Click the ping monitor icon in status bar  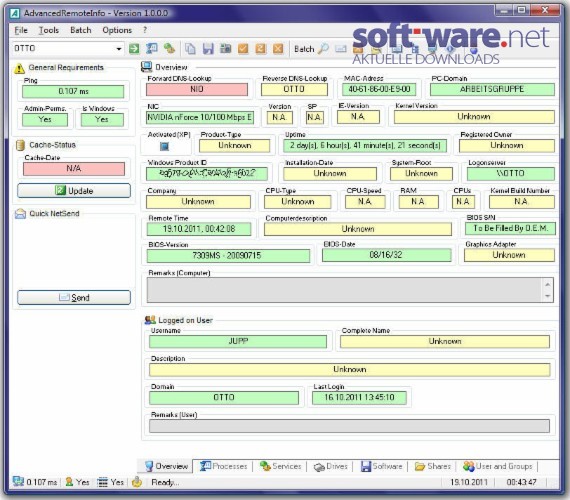click(18, 481)
